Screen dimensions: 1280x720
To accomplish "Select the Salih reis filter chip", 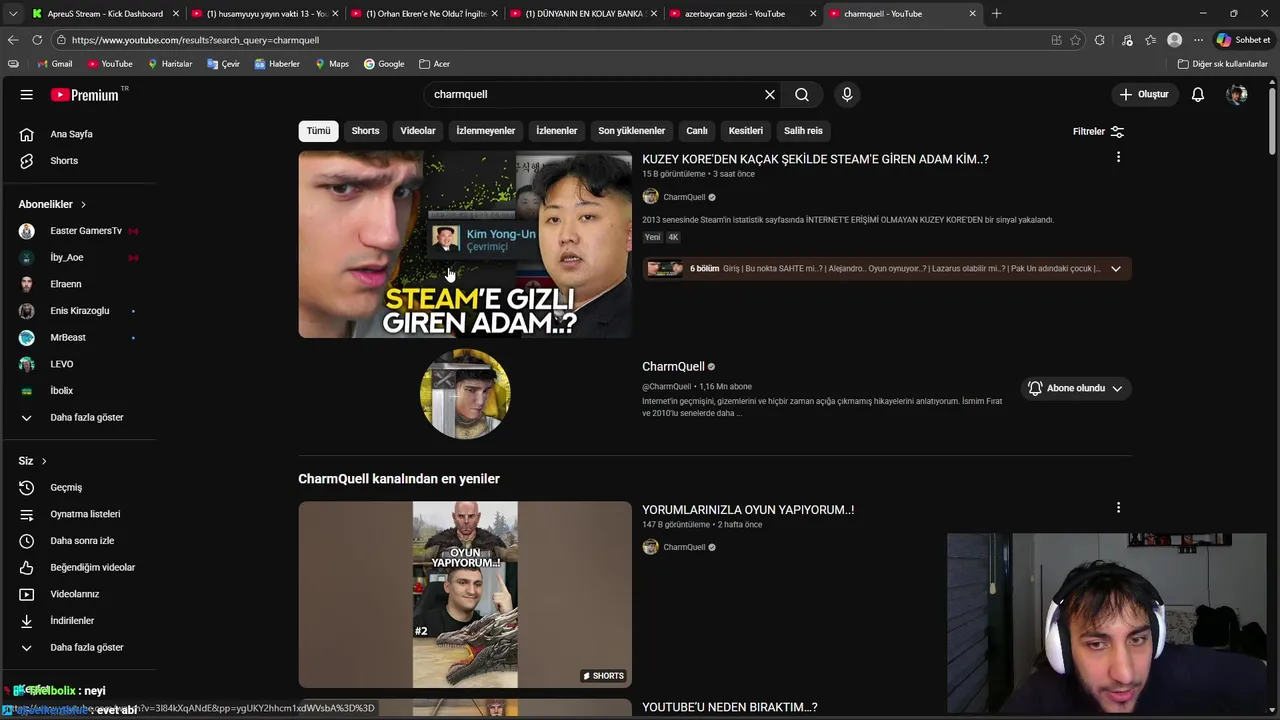I will pos(803,131).
